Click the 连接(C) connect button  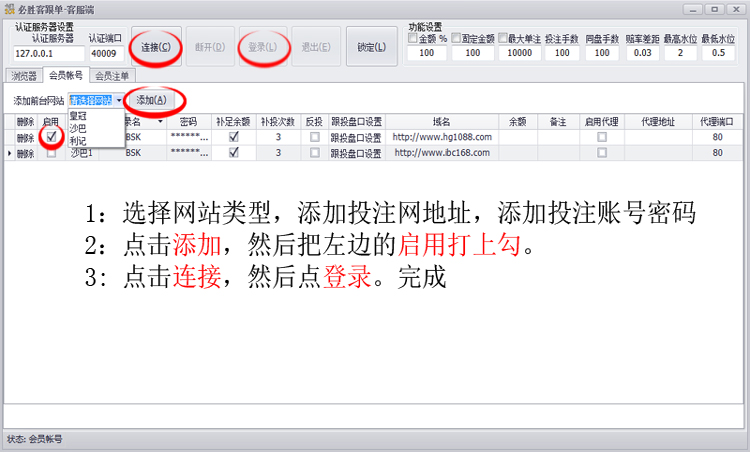[156, 47]
